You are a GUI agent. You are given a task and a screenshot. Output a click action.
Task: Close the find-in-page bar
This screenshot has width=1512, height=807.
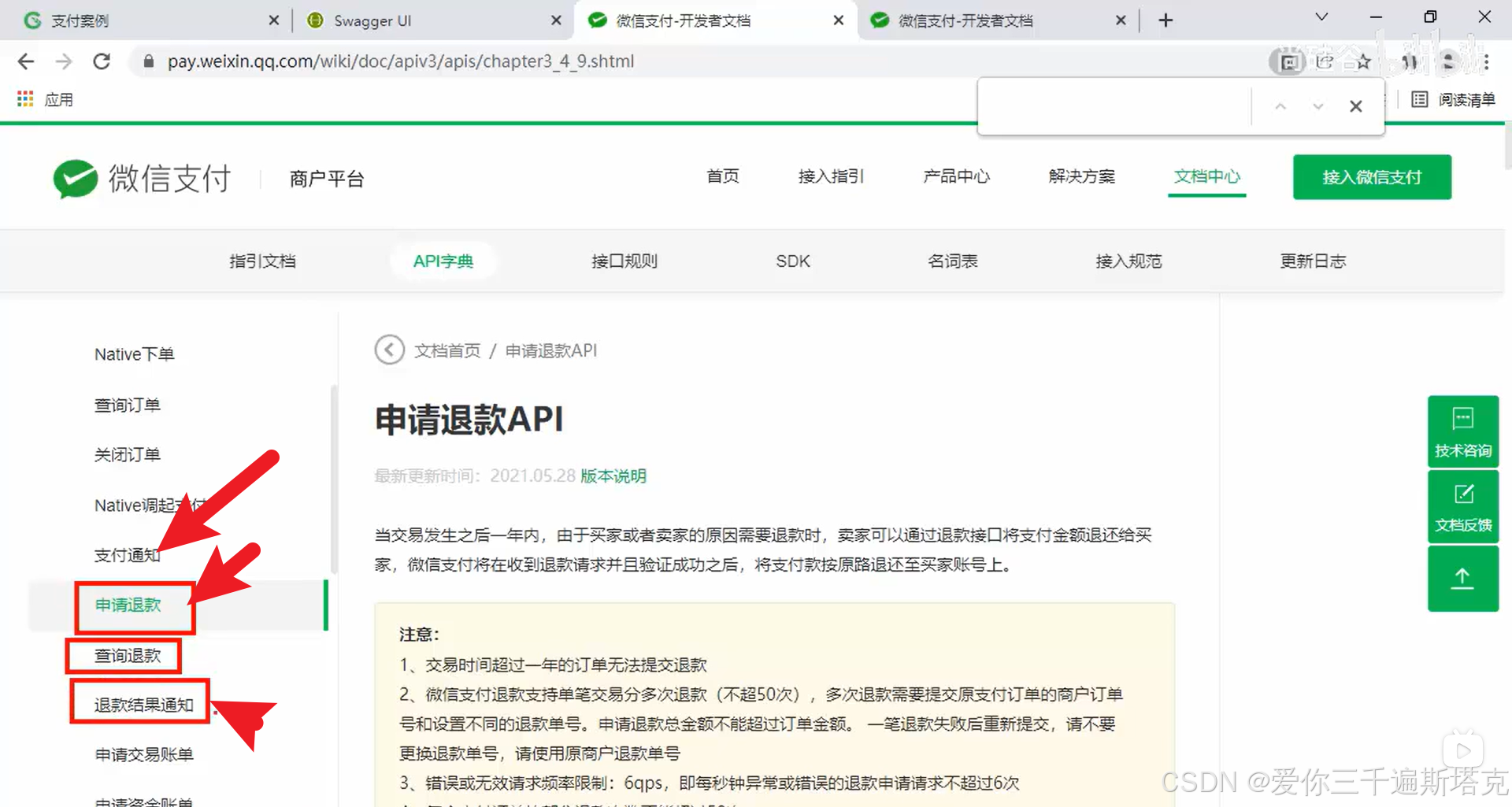pyautogui.click(x=1355, y=106)
